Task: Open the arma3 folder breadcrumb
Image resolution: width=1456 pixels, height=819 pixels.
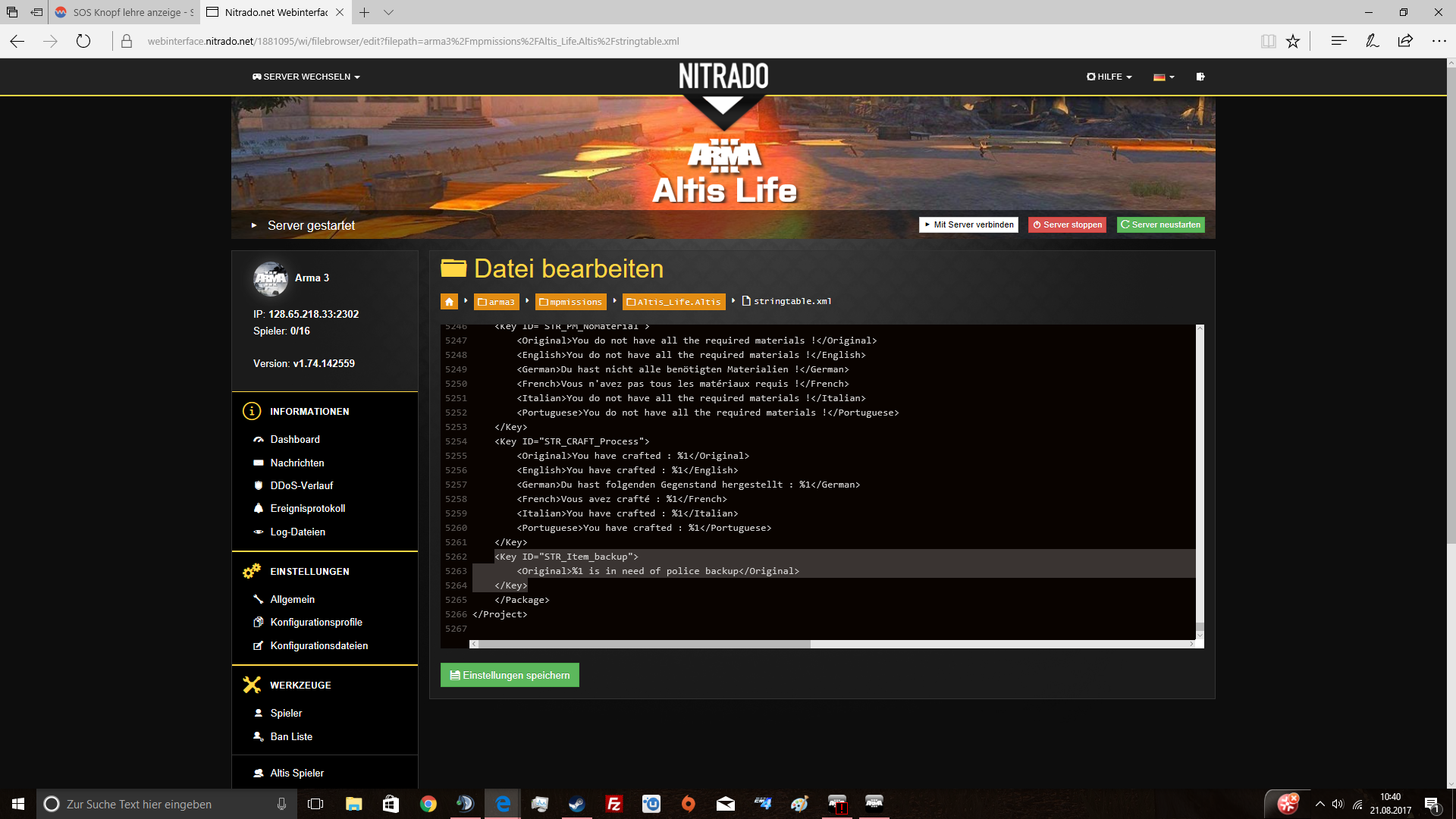Action: [497, 302]
